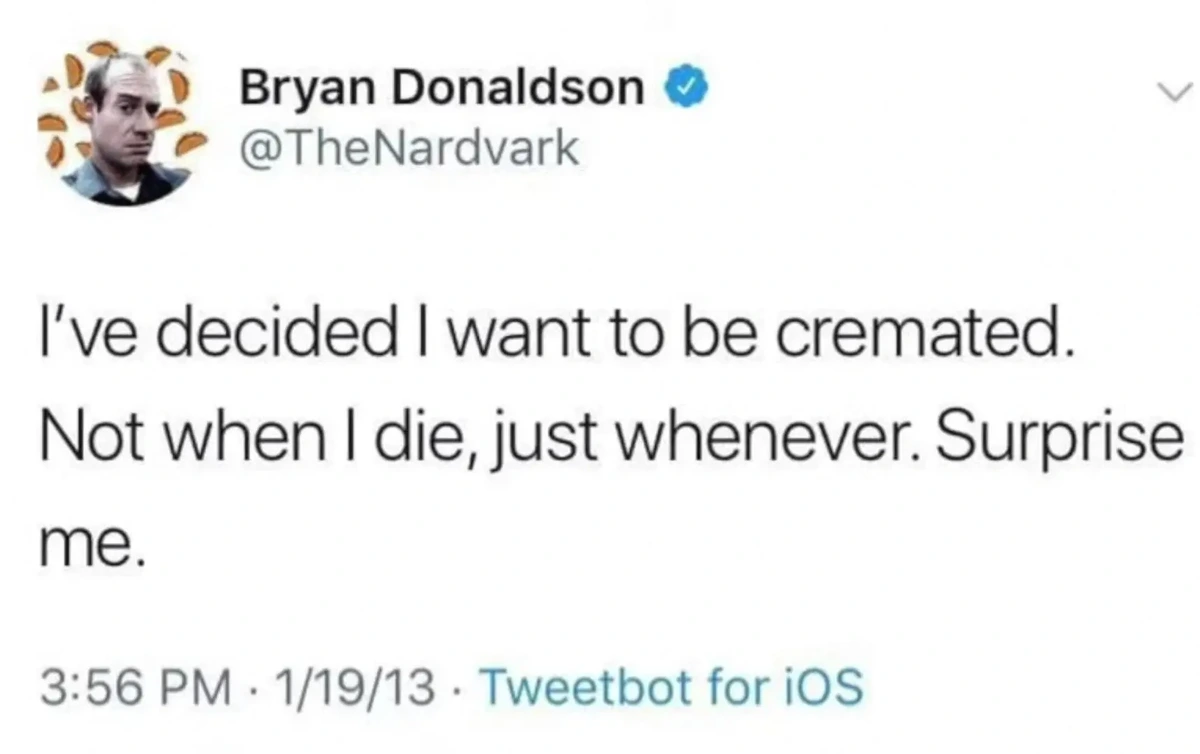The width and height of the screenshot is (1200, 754).
Task: Open the Bryan Donaldson display name
Action: point(440,89)
